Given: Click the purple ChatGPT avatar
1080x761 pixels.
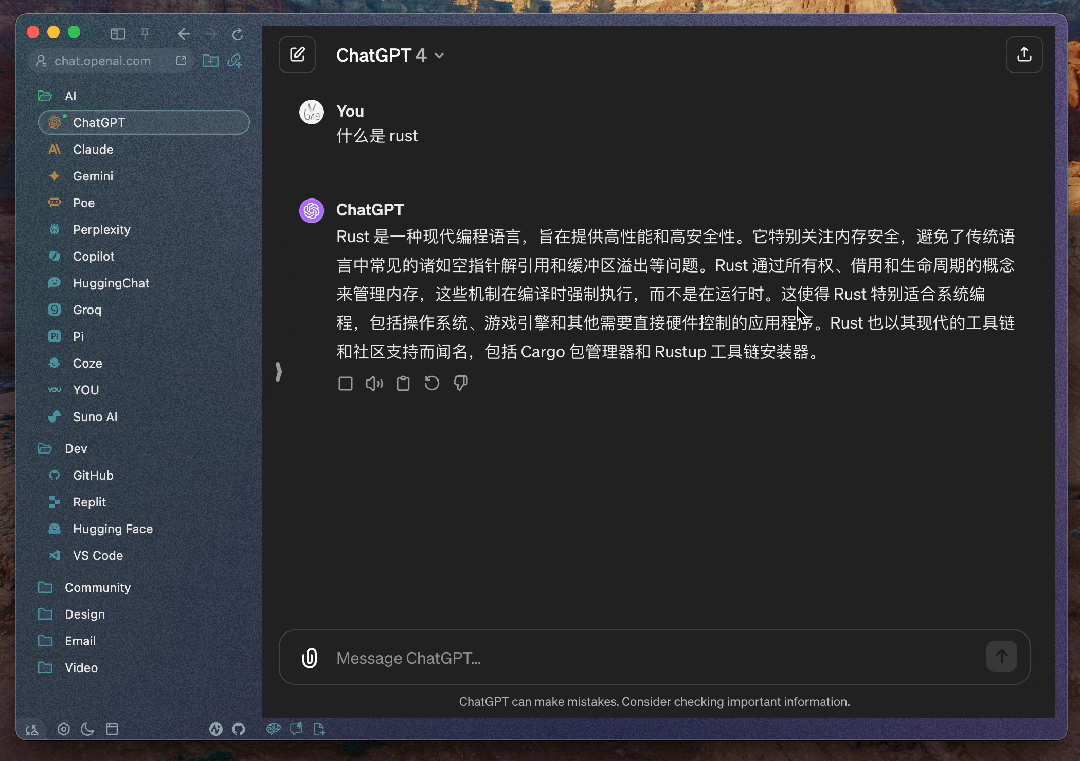Looking at the screenshot, I should (x=311, y=210).
